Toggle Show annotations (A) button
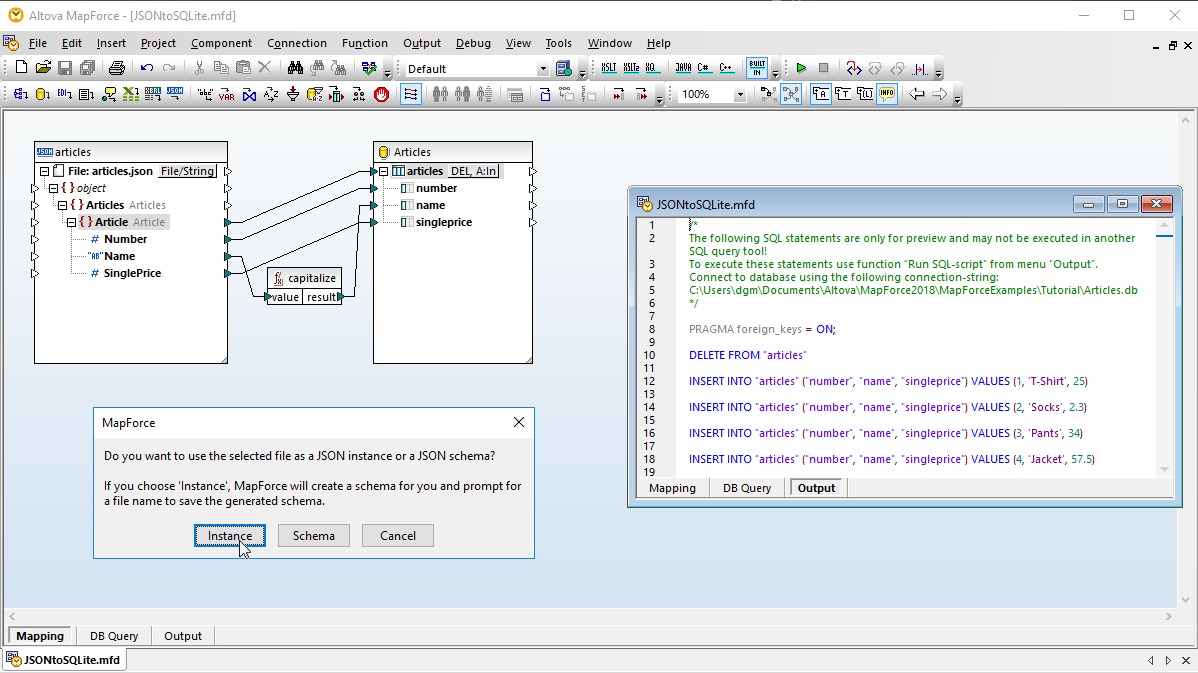 (821, 94)
